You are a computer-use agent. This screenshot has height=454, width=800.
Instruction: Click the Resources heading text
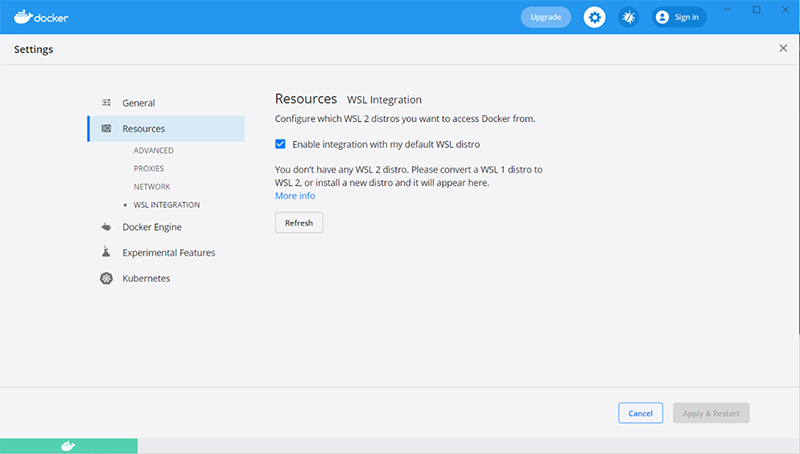click(306, 98)
